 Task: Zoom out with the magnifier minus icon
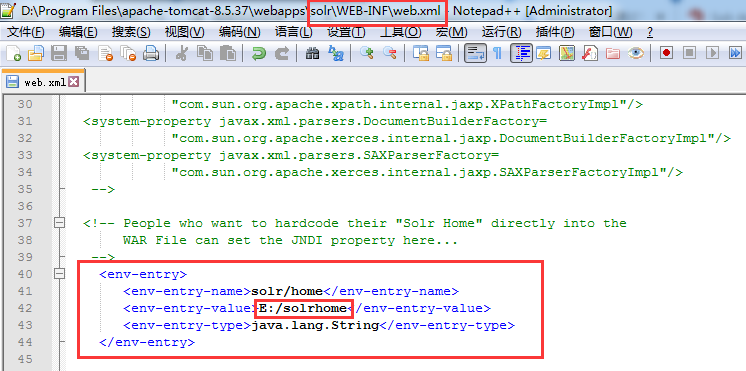(390, 53)
